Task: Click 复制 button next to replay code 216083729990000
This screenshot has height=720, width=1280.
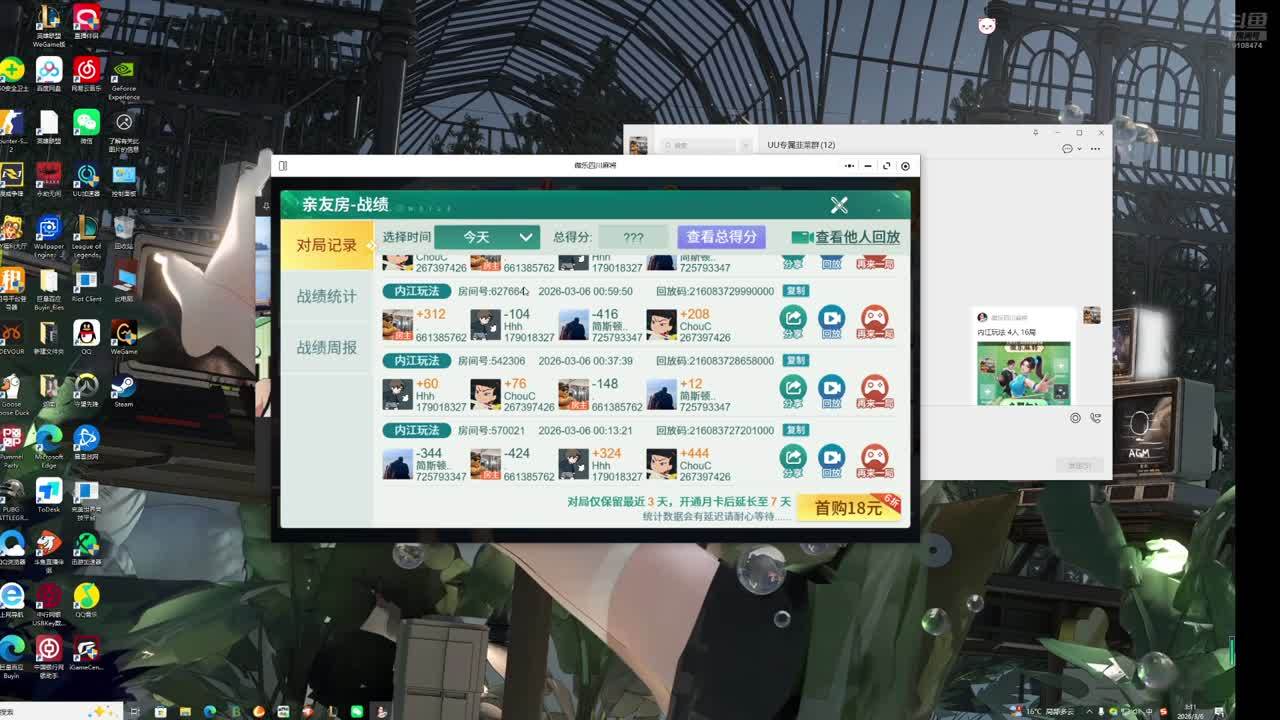Action: point(795,291)
